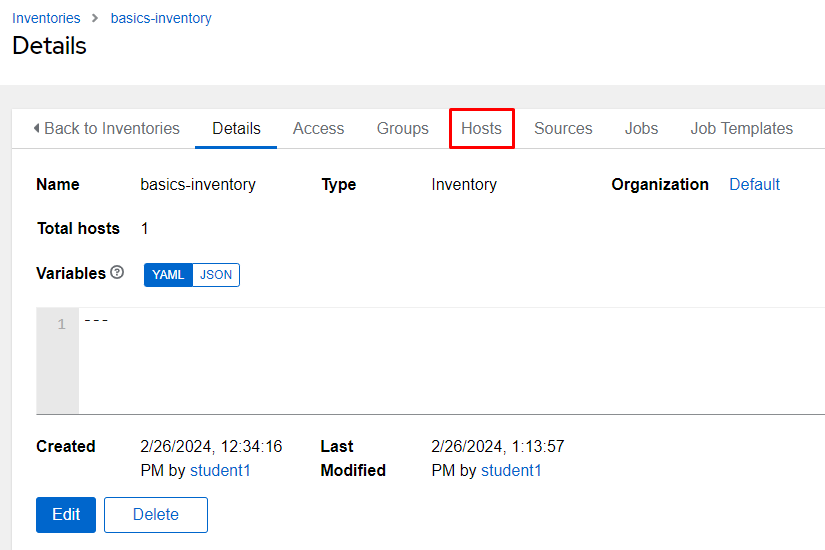Open student1 link in Last Modified field
Screen dimensions: 825x550
511,470
